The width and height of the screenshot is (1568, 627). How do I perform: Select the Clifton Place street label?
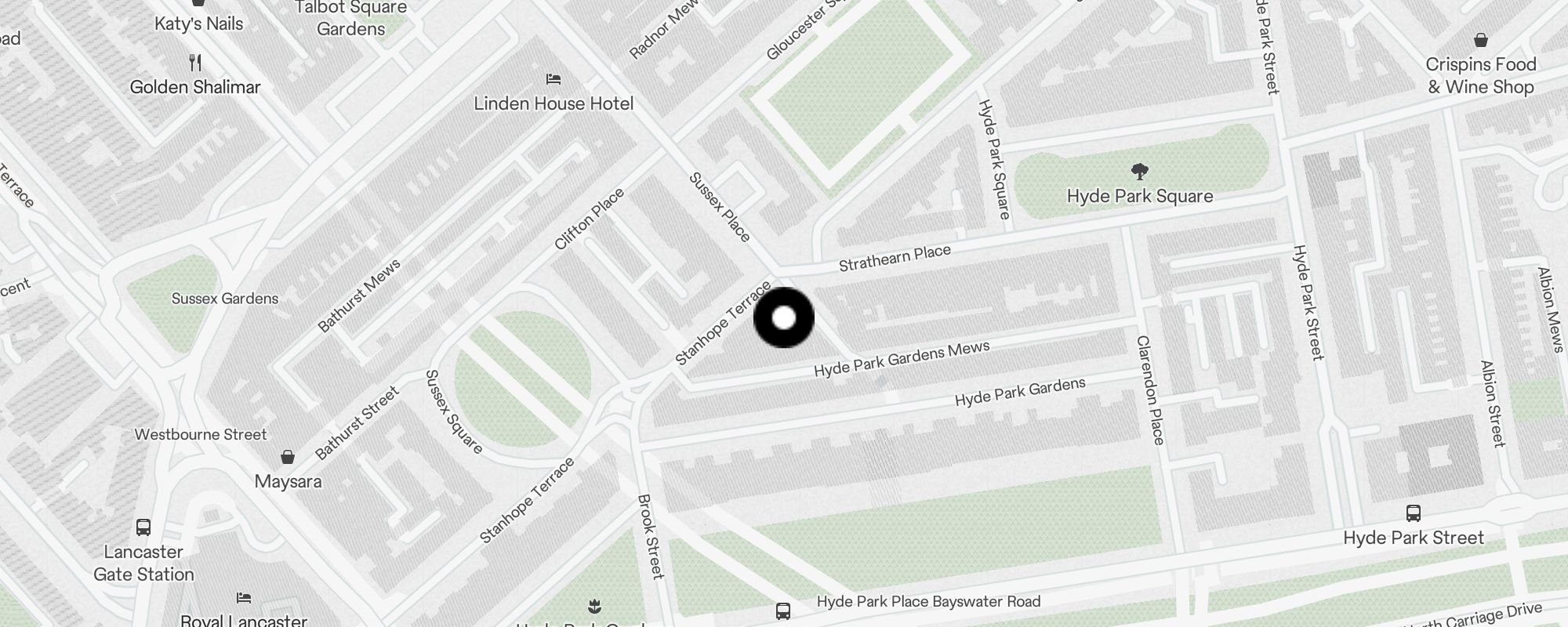coord(590,219)
